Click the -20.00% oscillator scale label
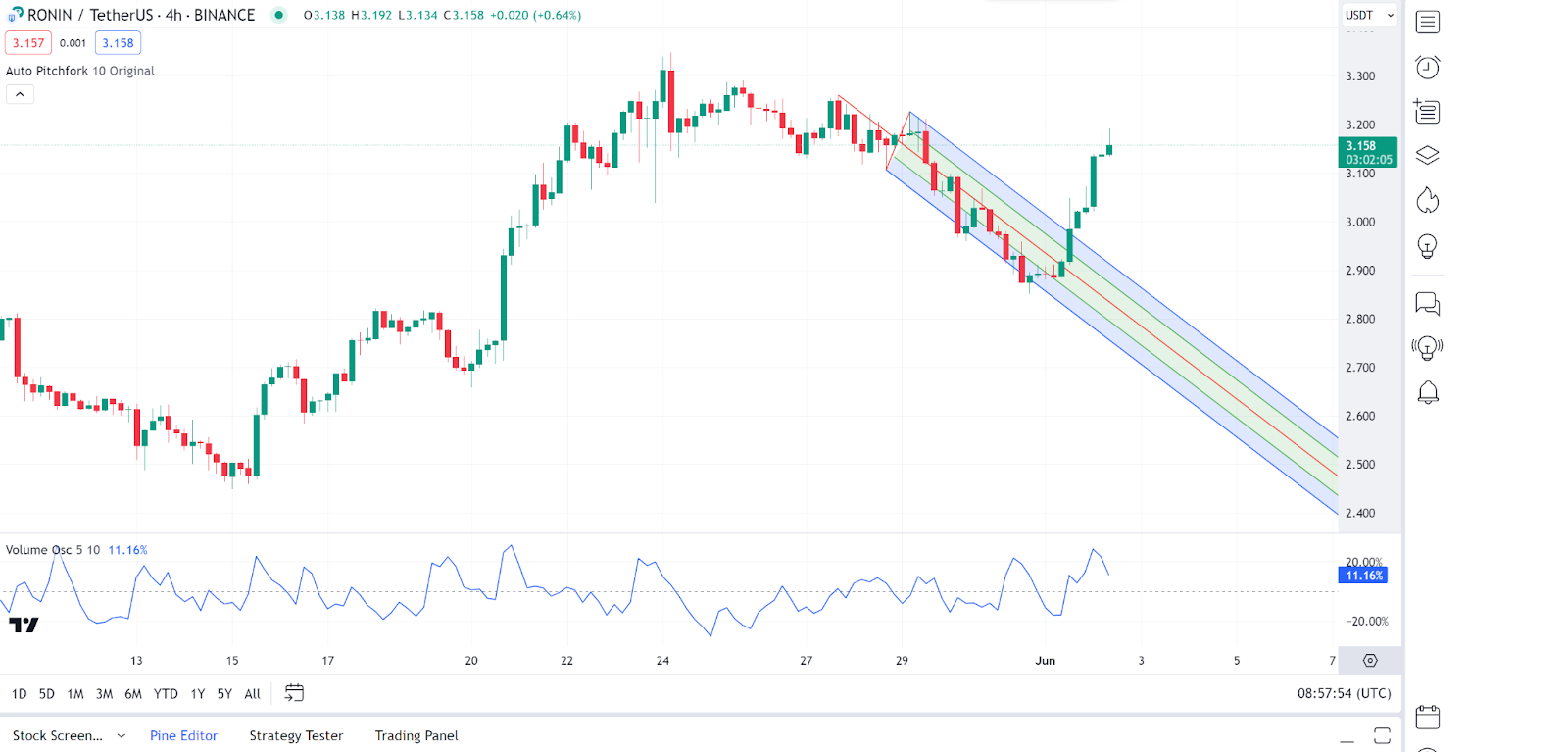Viewport: 1568px width, 752px height. pos(1366,622)
